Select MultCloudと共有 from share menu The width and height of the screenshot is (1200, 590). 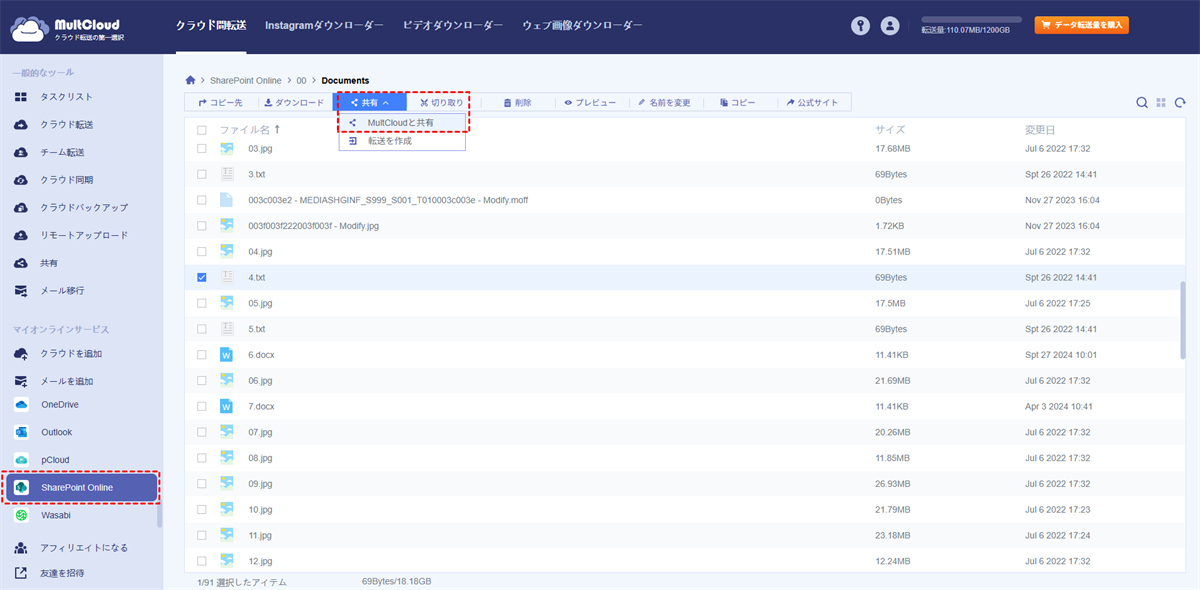pos(400,122)
